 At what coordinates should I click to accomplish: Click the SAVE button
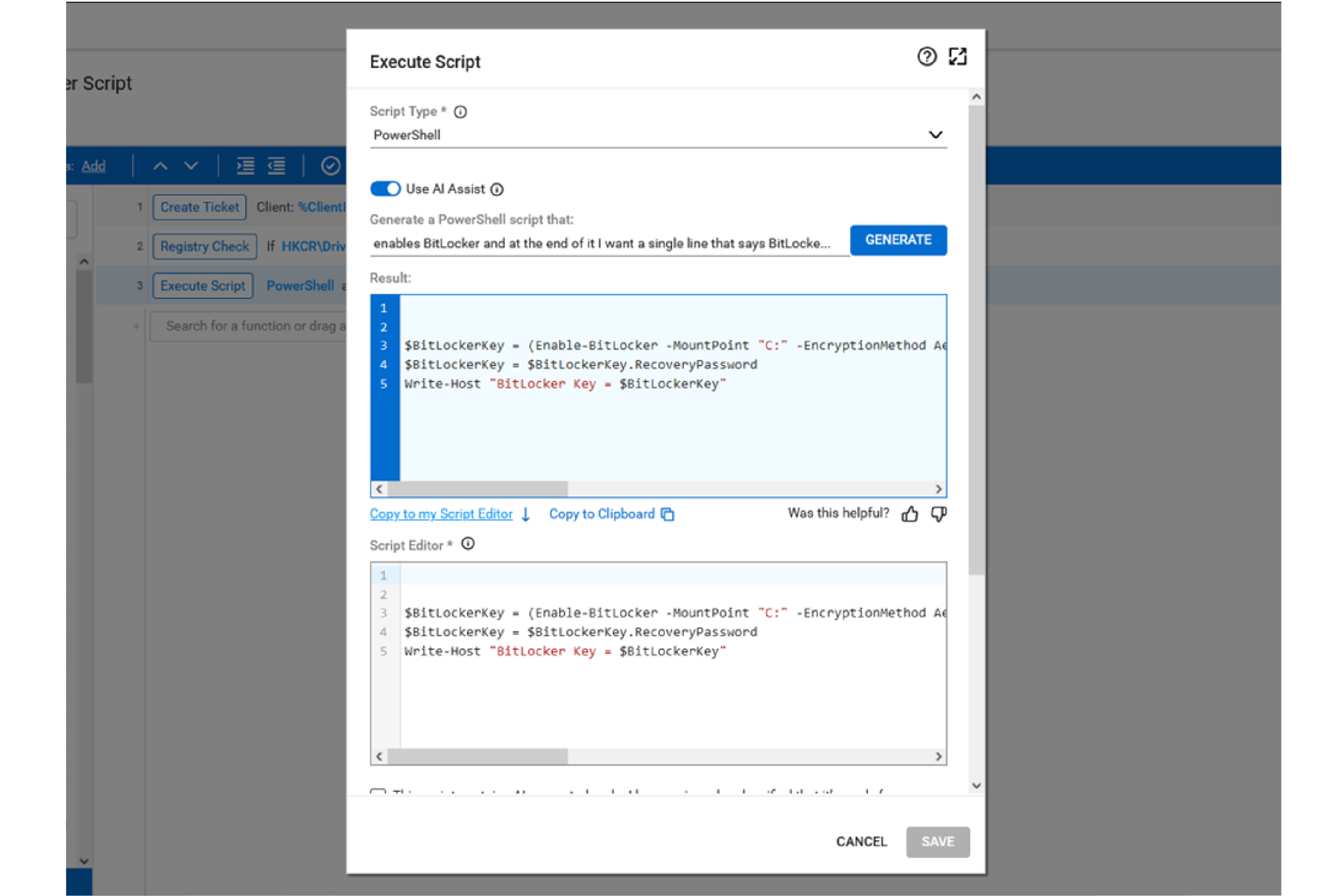click(937, 842)
